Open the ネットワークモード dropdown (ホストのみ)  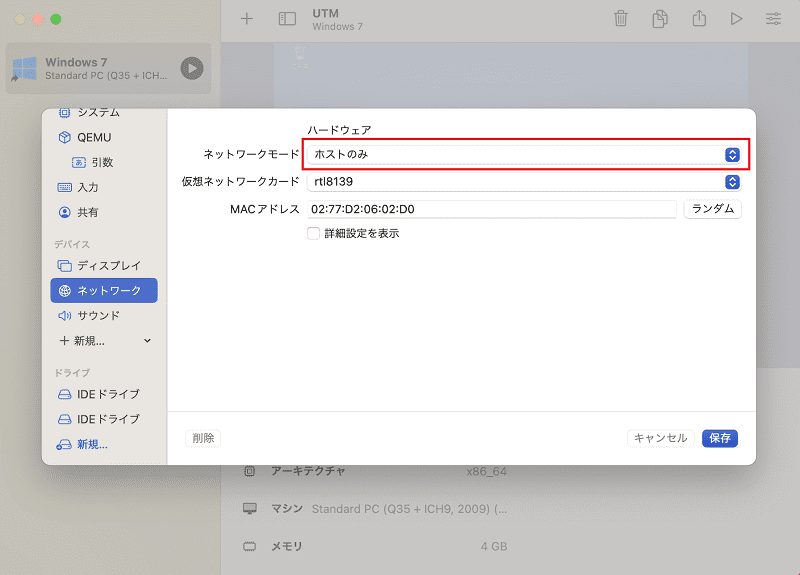(524, 154)
